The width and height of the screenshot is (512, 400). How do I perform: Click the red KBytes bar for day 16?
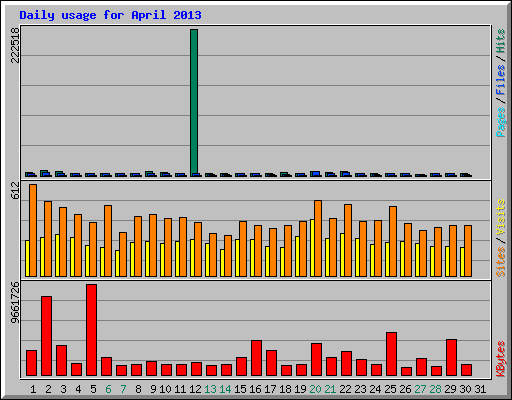click(x=257, y=358)
